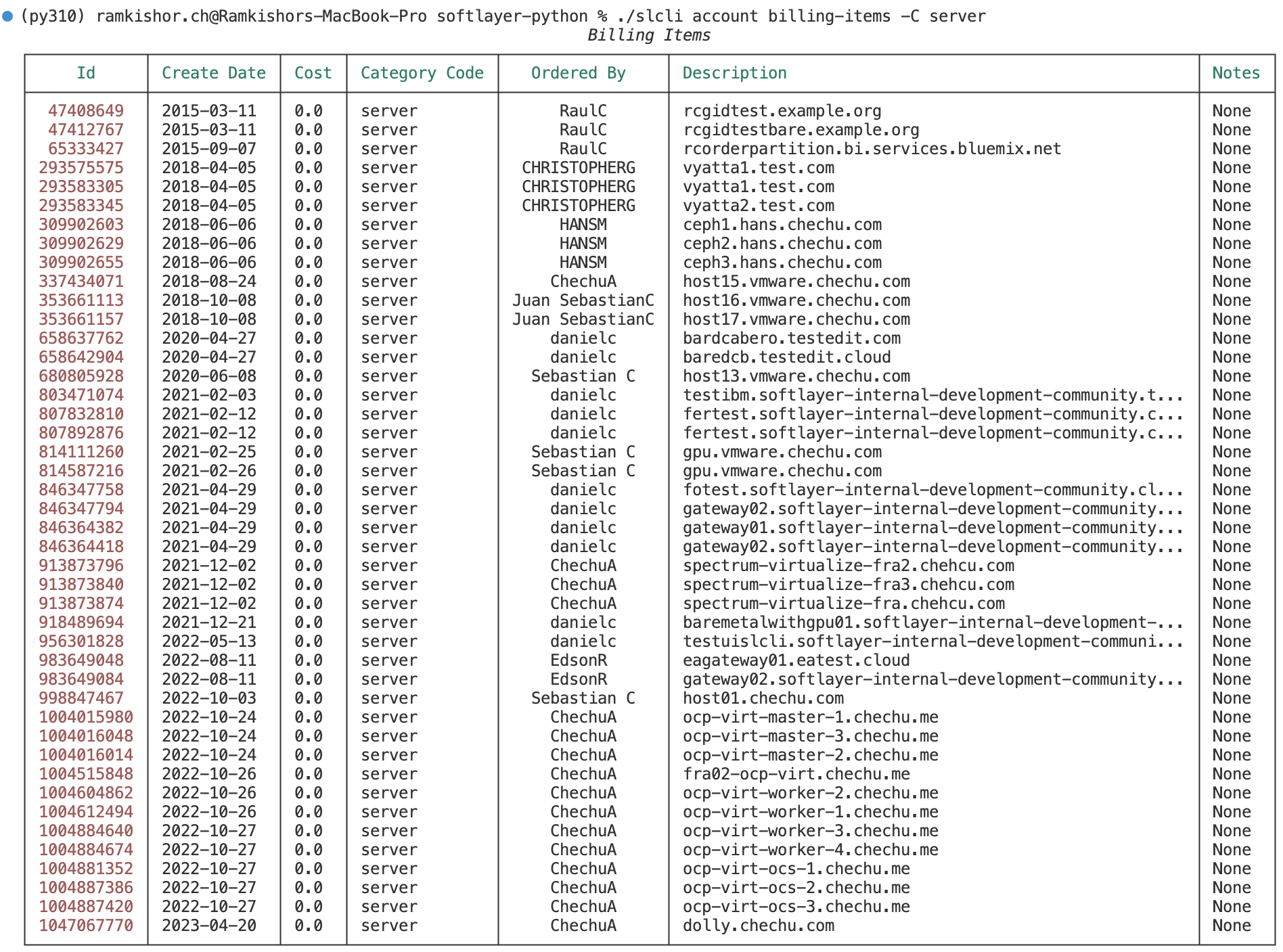The height and width of the screenshot is (952, 1283).
Task: Click Ordered By value HANSM for ceph1
Action: point(583,225)
